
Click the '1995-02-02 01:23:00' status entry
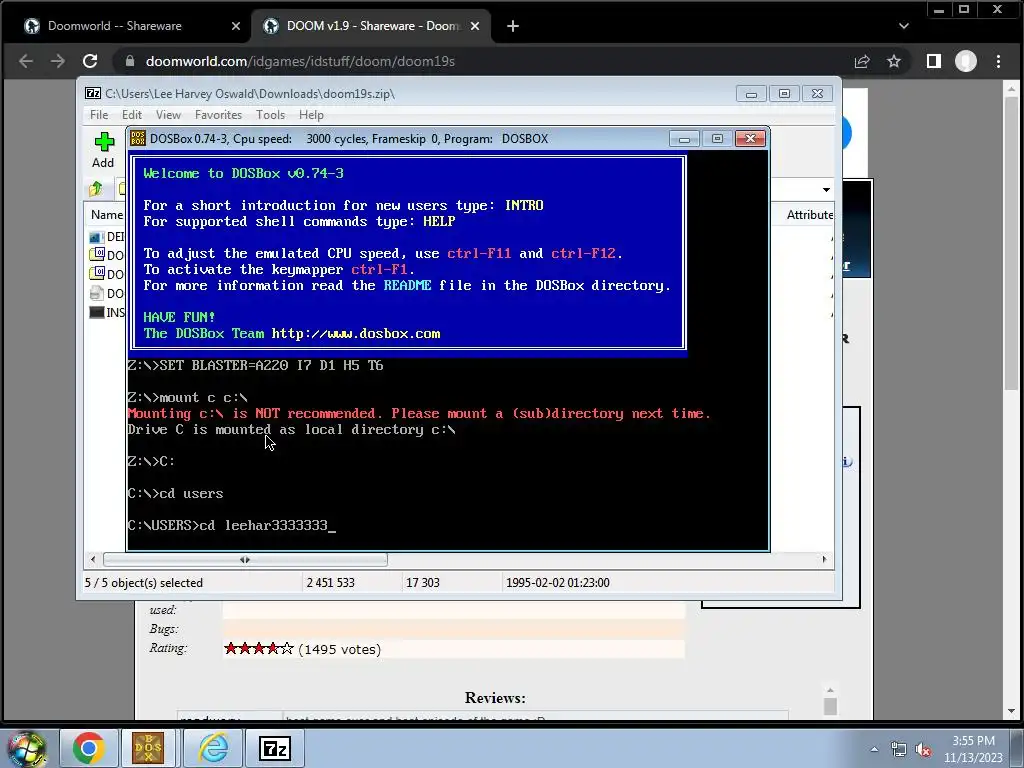click(x=558, y=583)
